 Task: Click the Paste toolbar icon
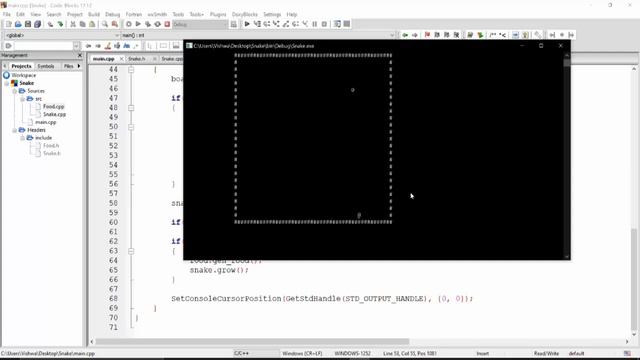pos(92,24)
